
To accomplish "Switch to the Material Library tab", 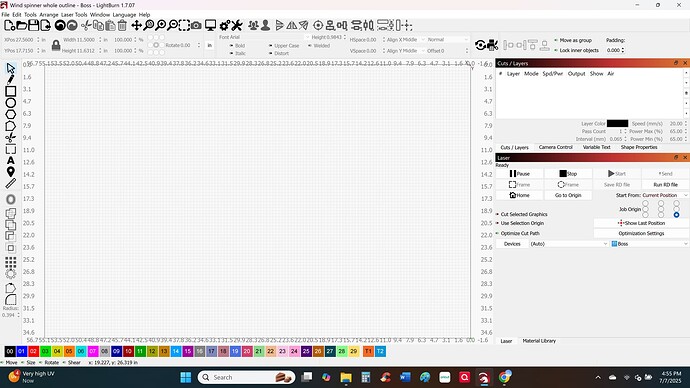I will tap(539, 341).
